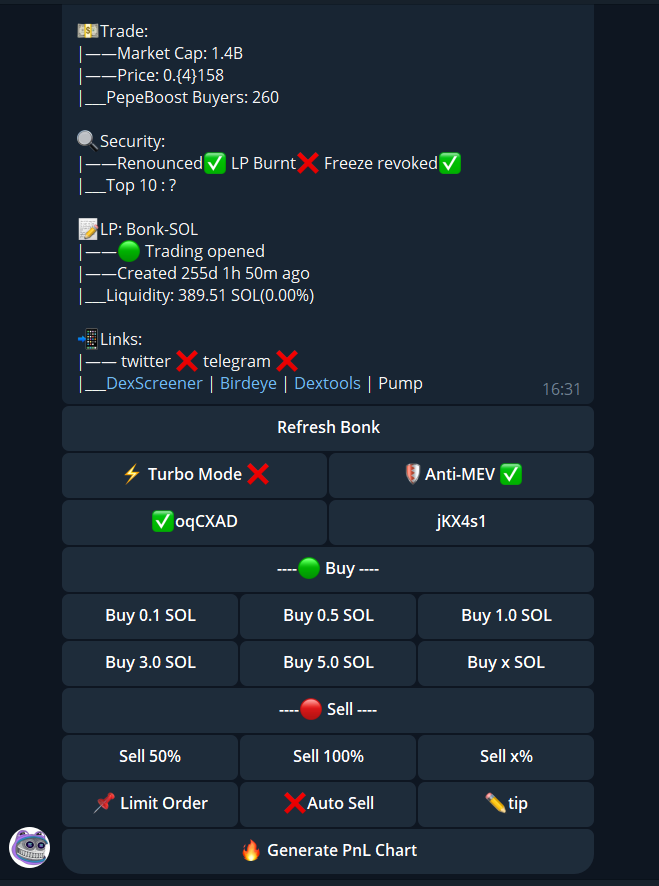Toggle Anti-MEV shield protection
The image size is (659, 886).
pyautogui.click(x=461, y=475)
